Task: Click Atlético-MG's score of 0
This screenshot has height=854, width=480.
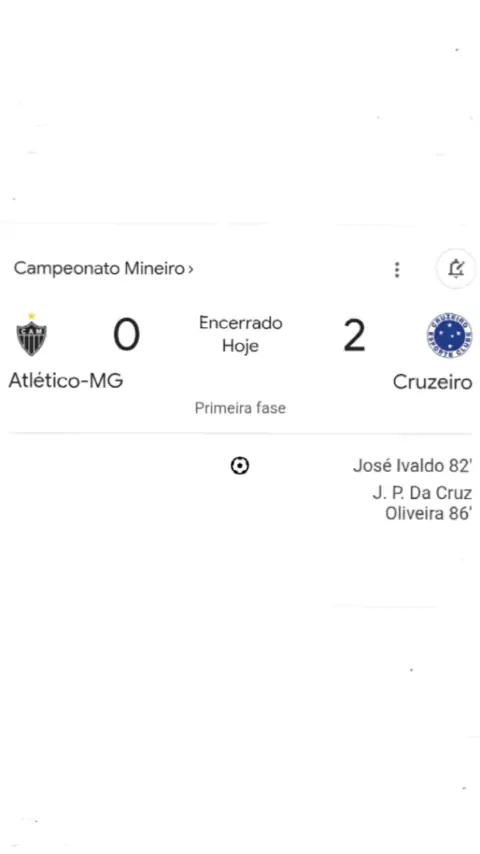Action: [126, 335]
